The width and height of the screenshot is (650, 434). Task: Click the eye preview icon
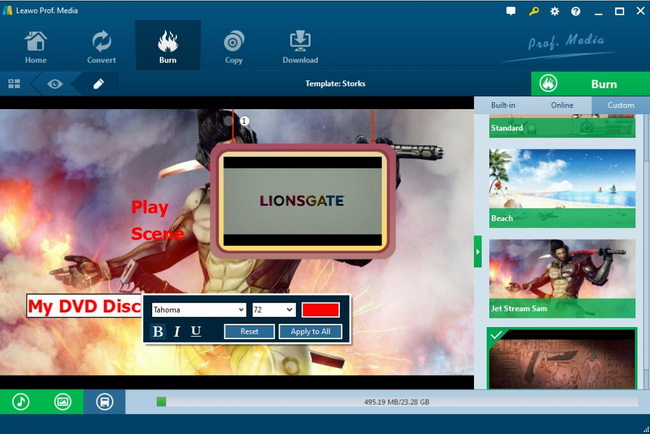55,84
